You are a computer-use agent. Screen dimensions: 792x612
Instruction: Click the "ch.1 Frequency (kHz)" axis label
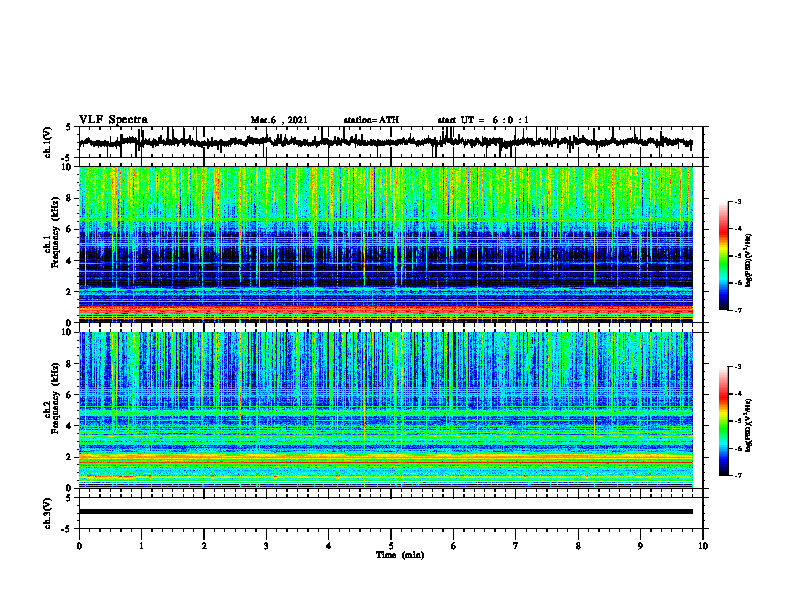[x=52, y=231]
